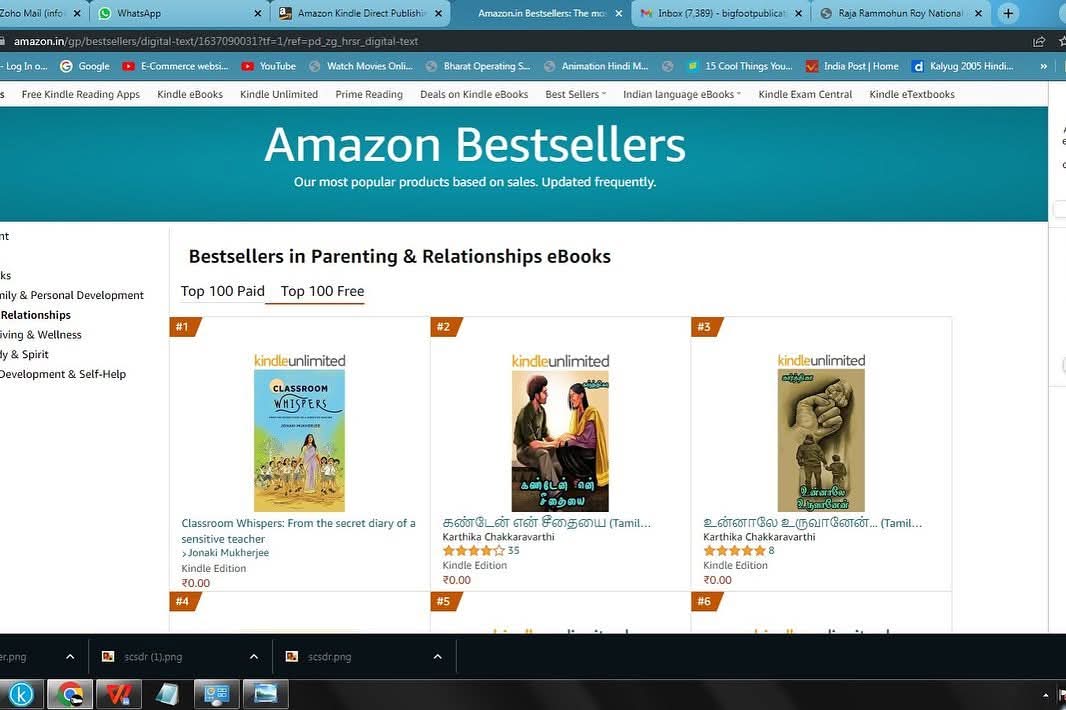Open the WPS Office taskbar icon

[x=119, y=694]
